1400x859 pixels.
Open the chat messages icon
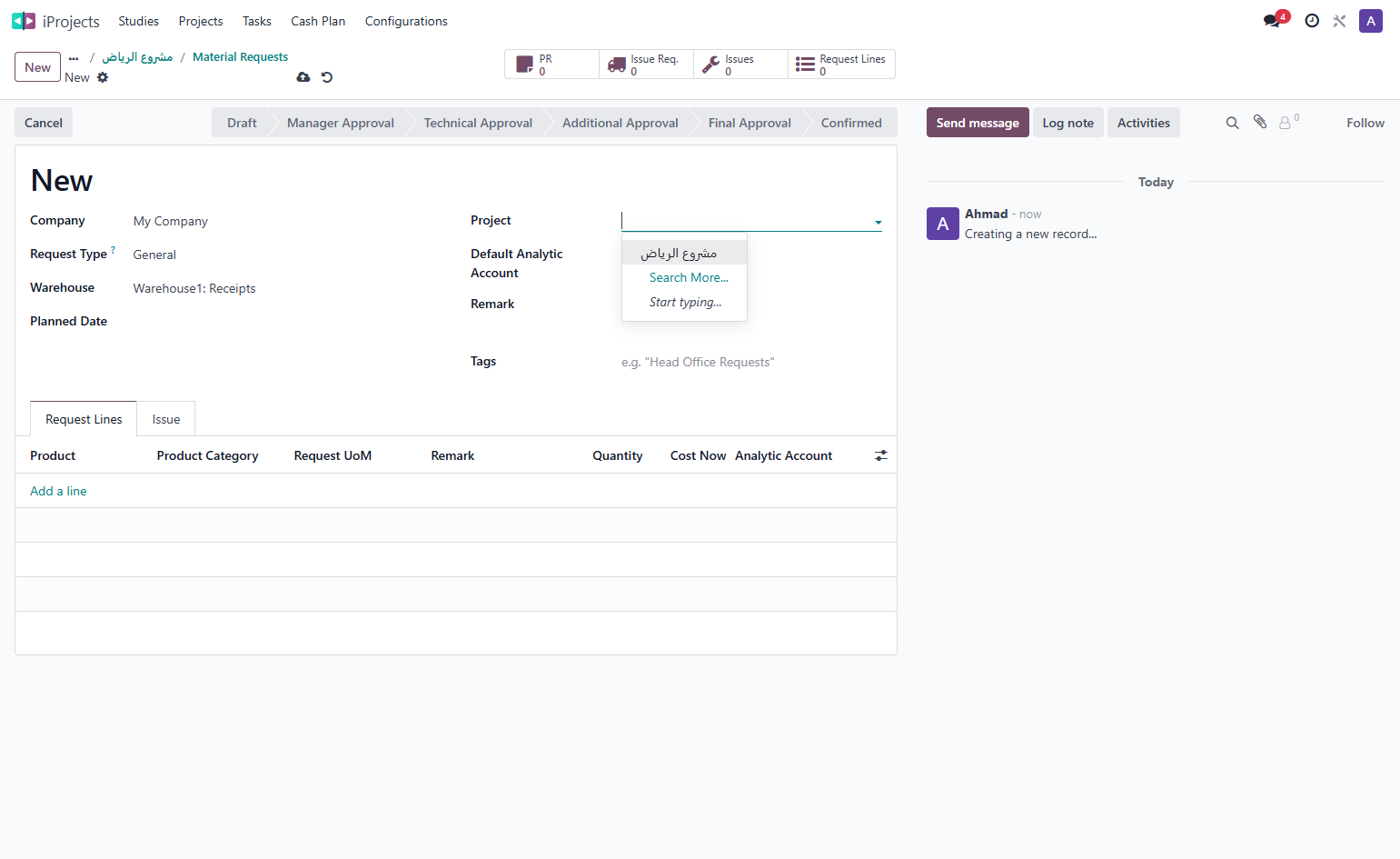tap(1272, 21)
